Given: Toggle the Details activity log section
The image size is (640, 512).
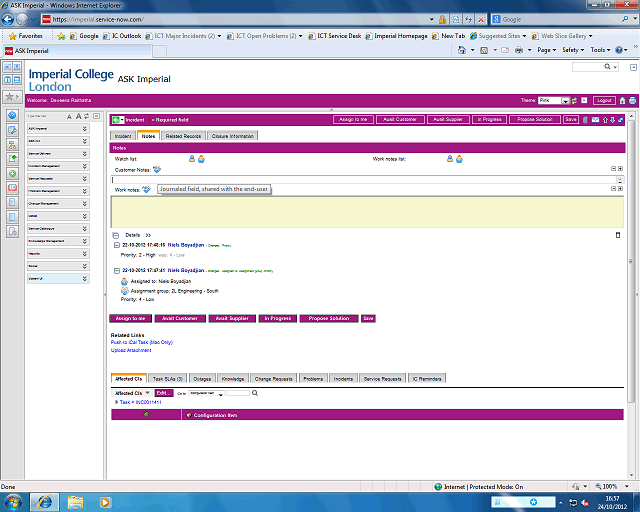Looking at the screenshot, I should (x=116, y=234).
